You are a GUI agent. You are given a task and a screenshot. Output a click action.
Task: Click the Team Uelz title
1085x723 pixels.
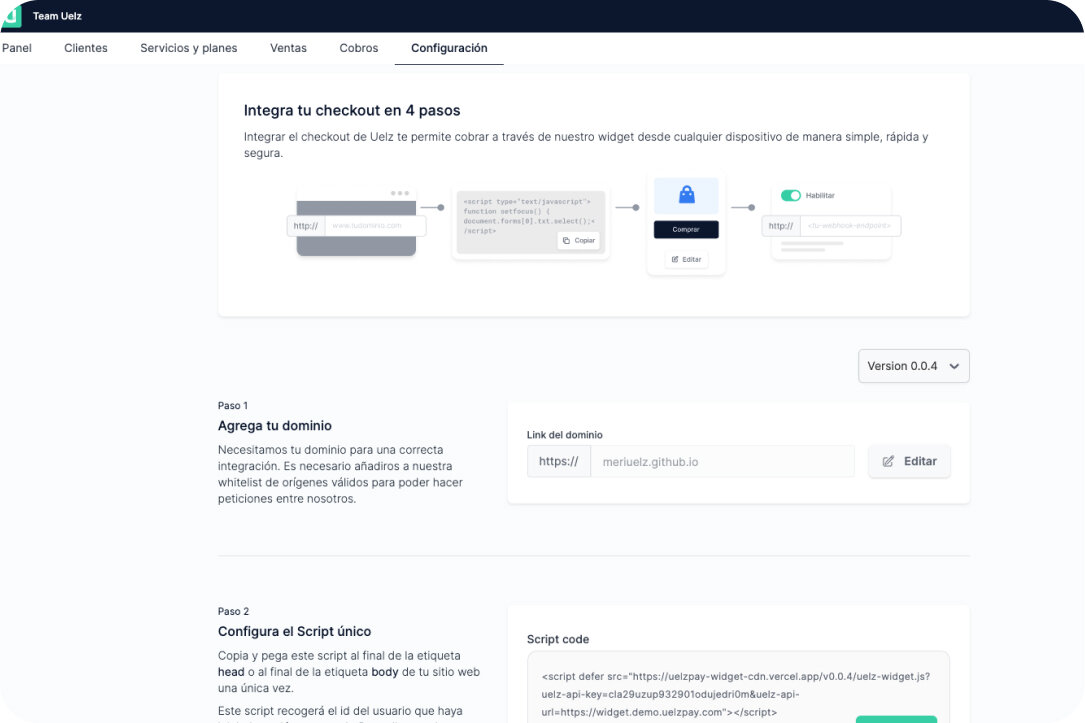click(57, 16)
